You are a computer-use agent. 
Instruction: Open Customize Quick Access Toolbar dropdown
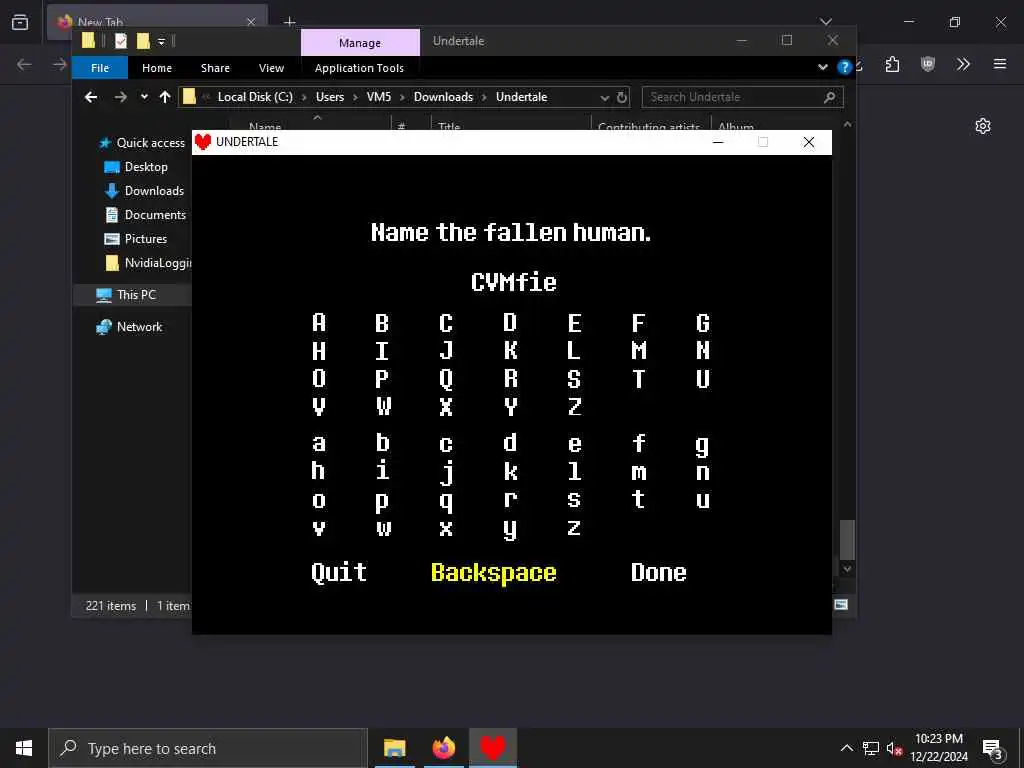[x=161, y=42]
